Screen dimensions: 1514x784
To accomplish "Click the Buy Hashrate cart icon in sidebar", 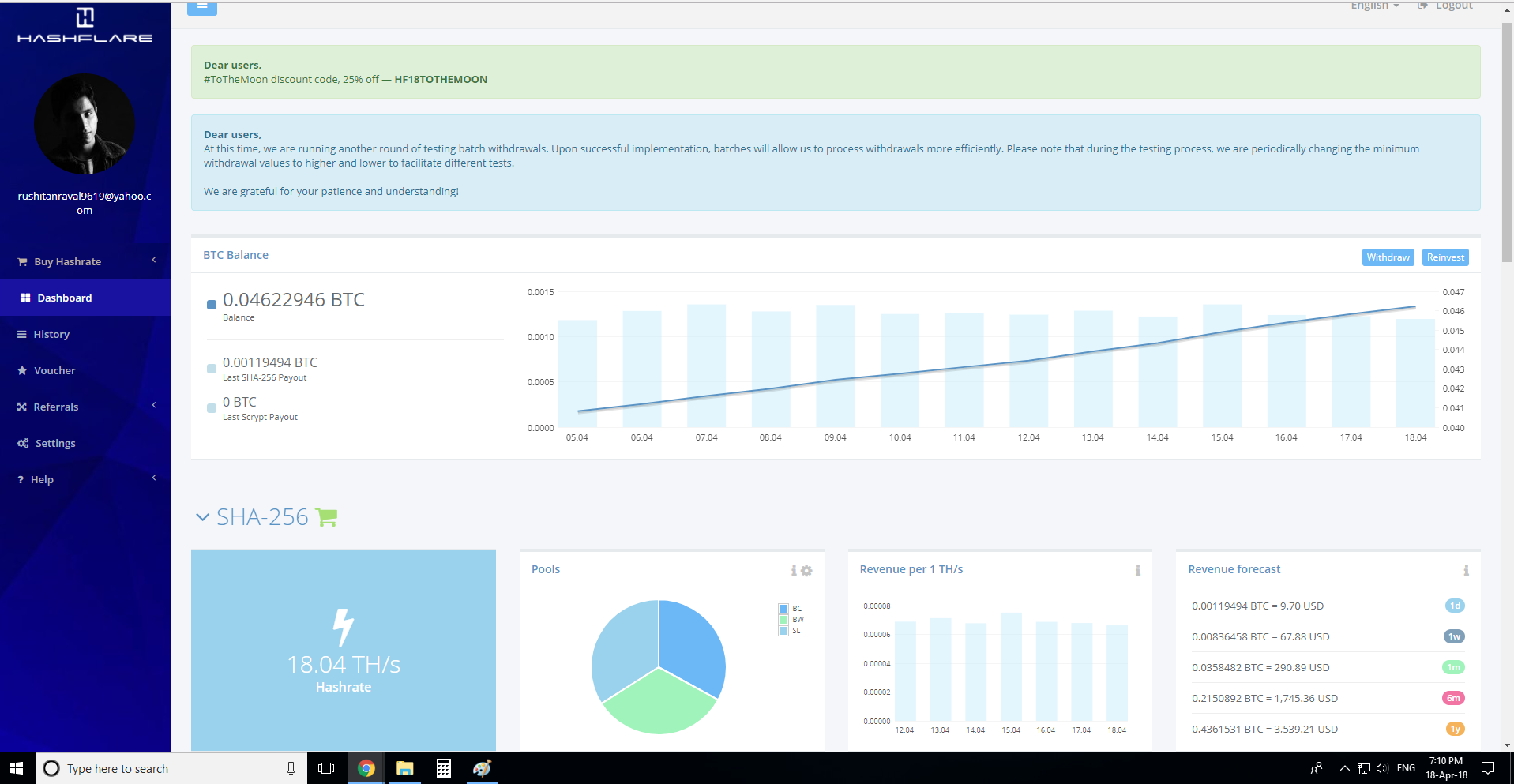I will [x=22, y=261].
